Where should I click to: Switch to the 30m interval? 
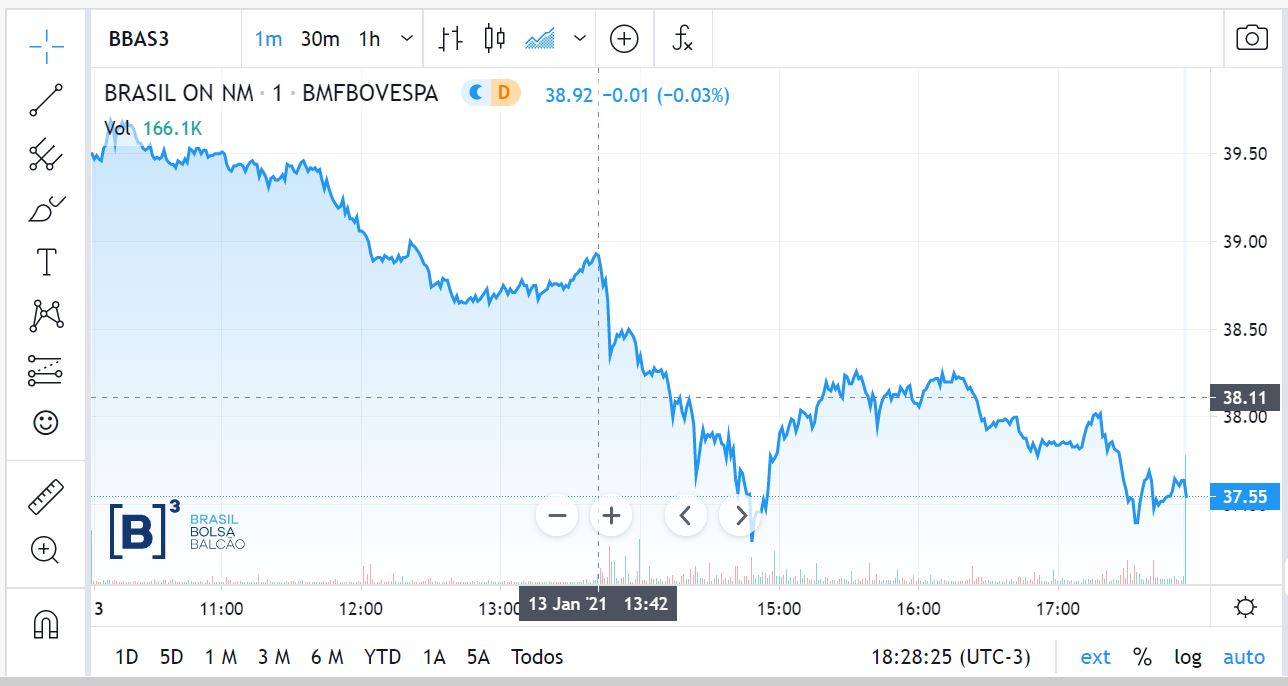[x=320, y=39]
